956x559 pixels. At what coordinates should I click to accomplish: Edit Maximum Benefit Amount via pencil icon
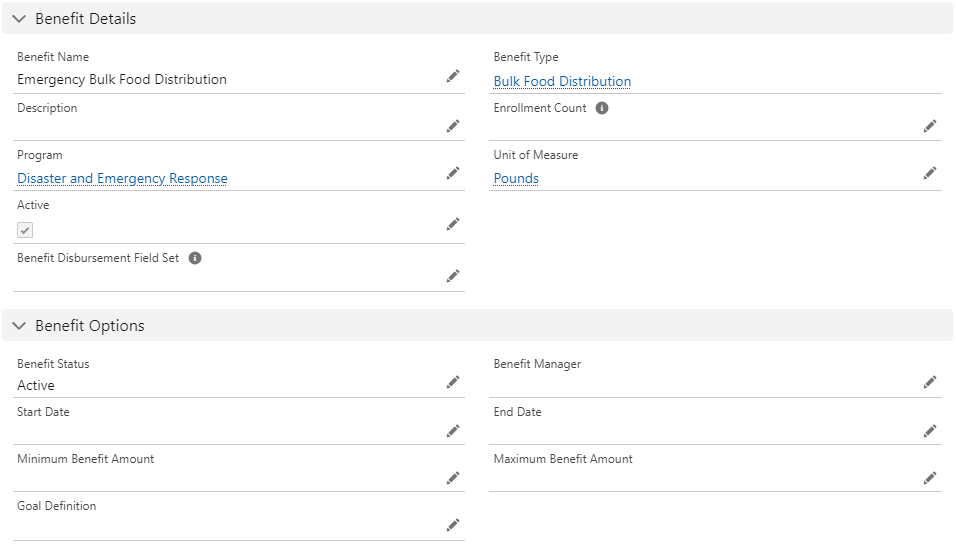click(x=929, y=478)
